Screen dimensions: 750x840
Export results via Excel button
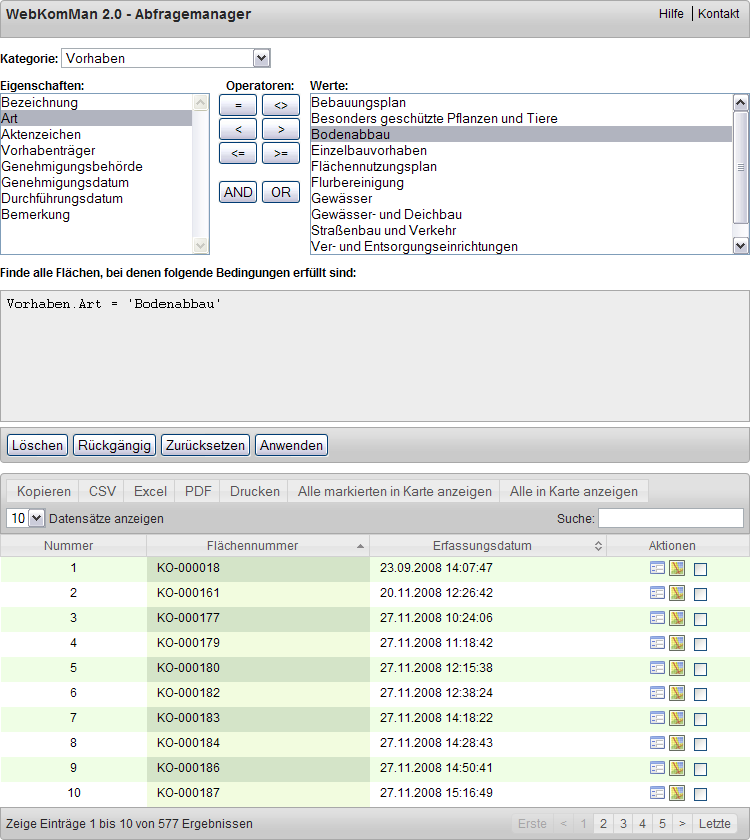(x=150, y=491)
